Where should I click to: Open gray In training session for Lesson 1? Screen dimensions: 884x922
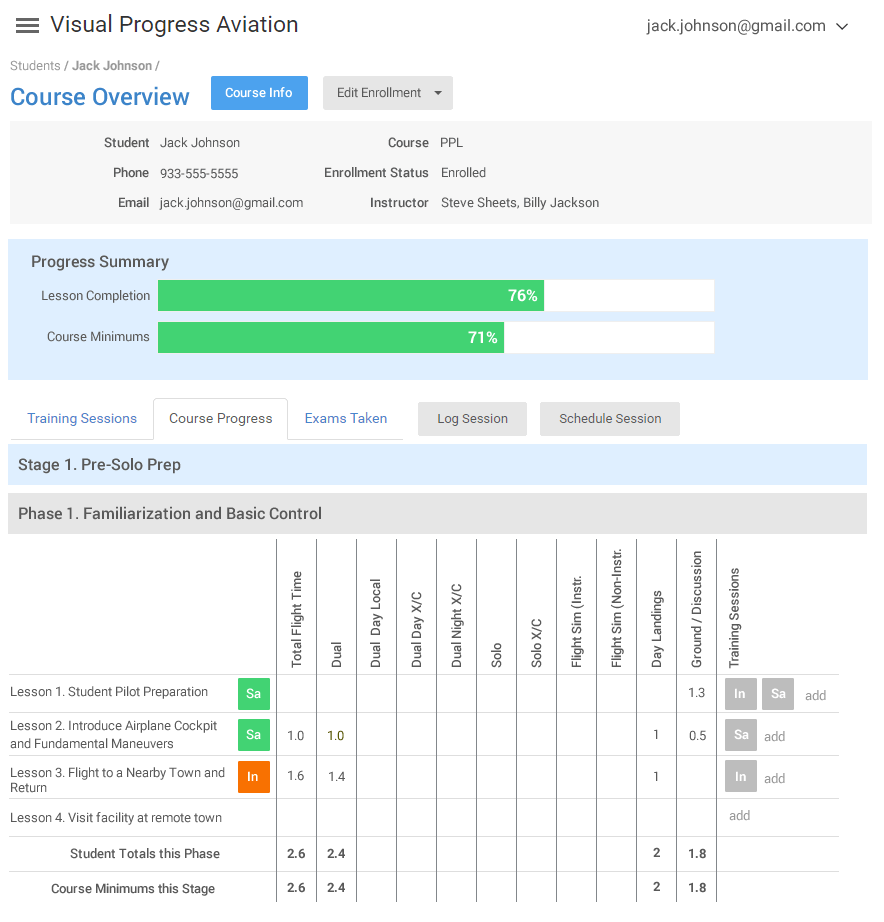(740, 694)
